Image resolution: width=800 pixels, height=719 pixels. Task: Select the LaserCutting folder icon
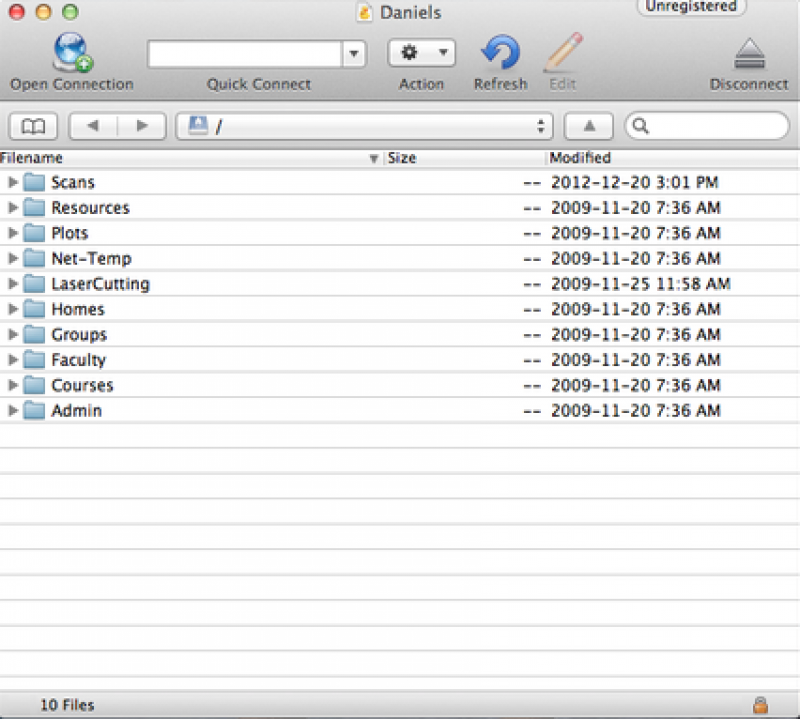pyautogui.click(x=34, y=284)
